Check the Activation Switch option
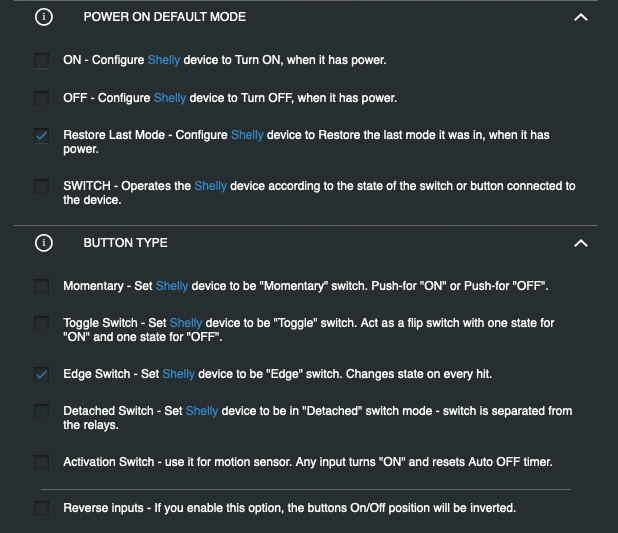Screen dimensions: 618x533 tap(41, 462)
